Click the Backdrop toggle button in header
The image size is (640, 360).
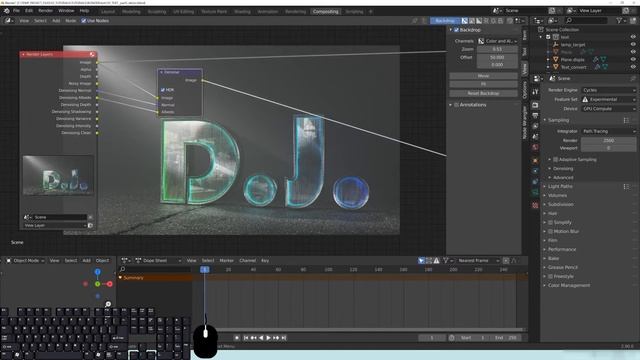(x=445, y=20)
